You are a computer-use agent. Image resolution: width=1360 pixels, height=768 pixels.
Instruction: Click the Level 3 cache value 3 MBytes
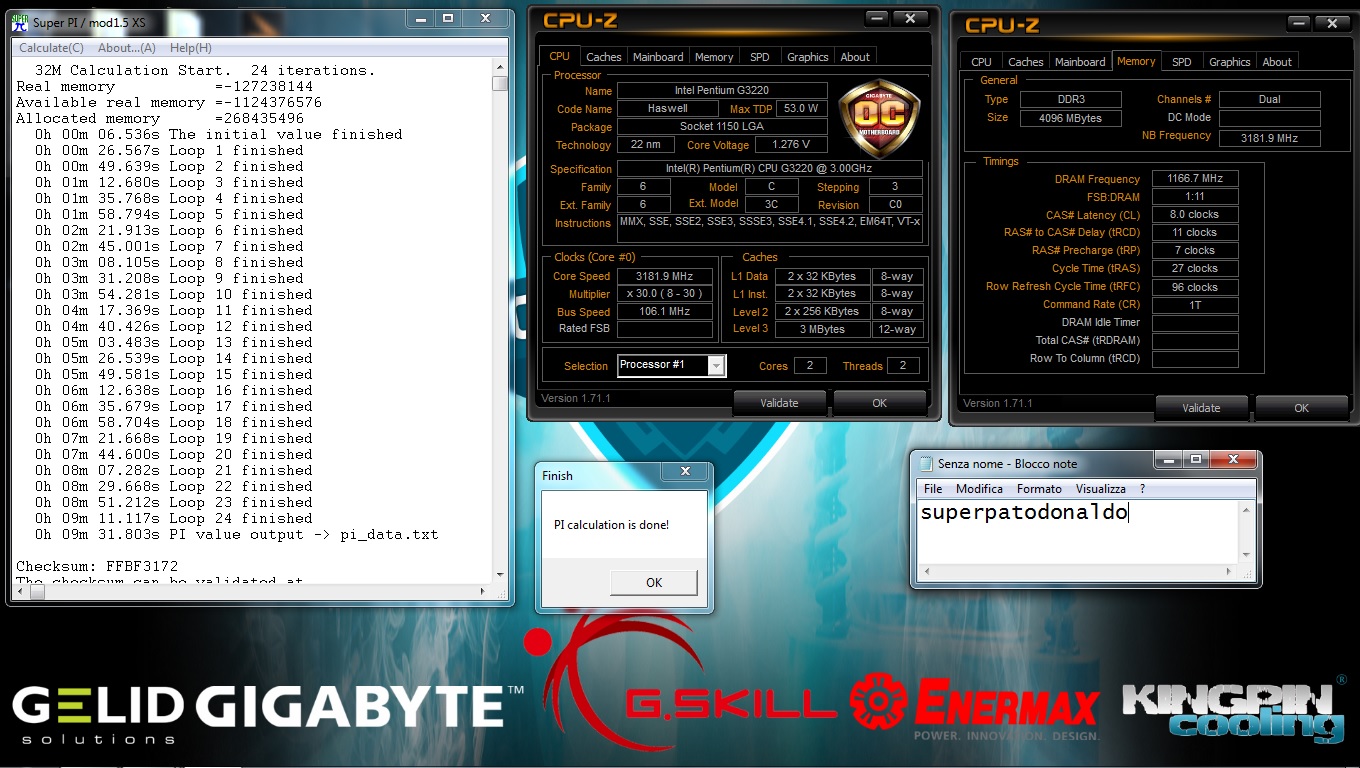(x=822, y=330)
